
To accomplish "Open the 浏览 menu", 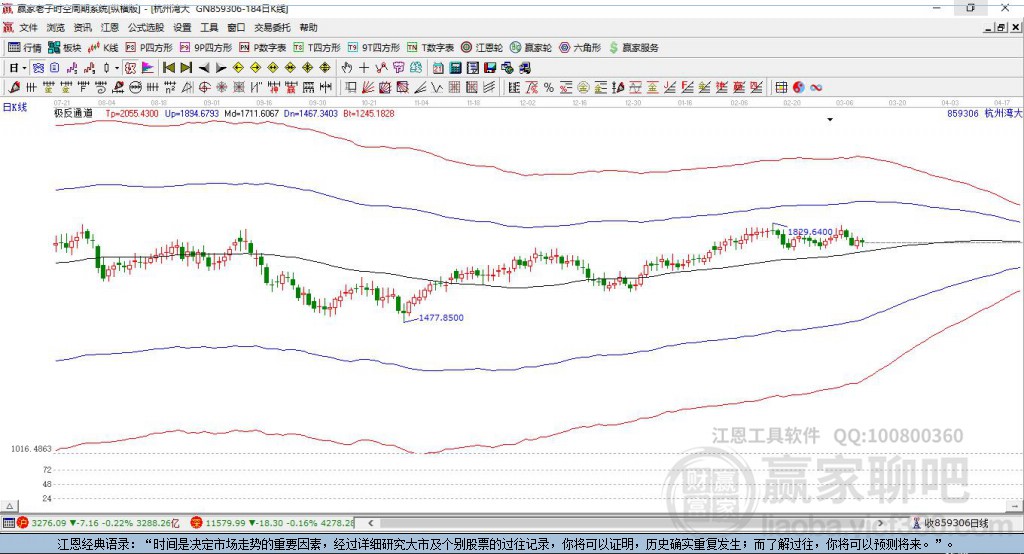I will 56,27.
